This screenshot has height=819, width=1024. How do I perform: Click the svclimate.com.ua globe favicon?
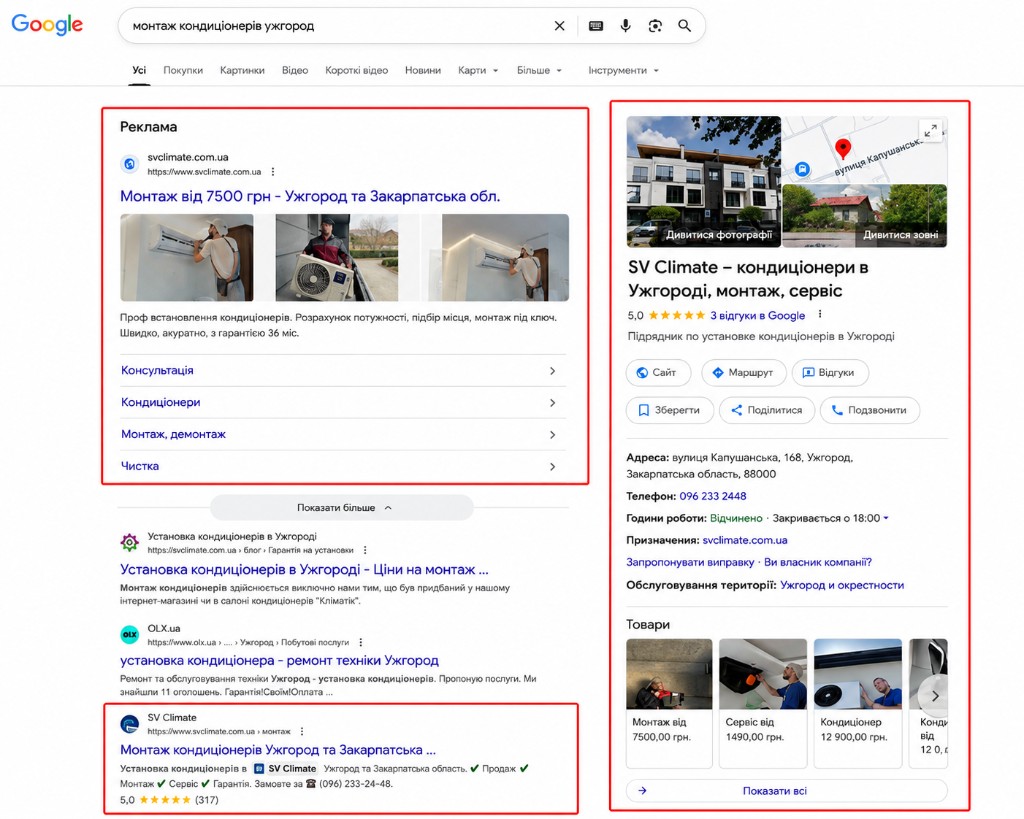(x=129, y=164)
